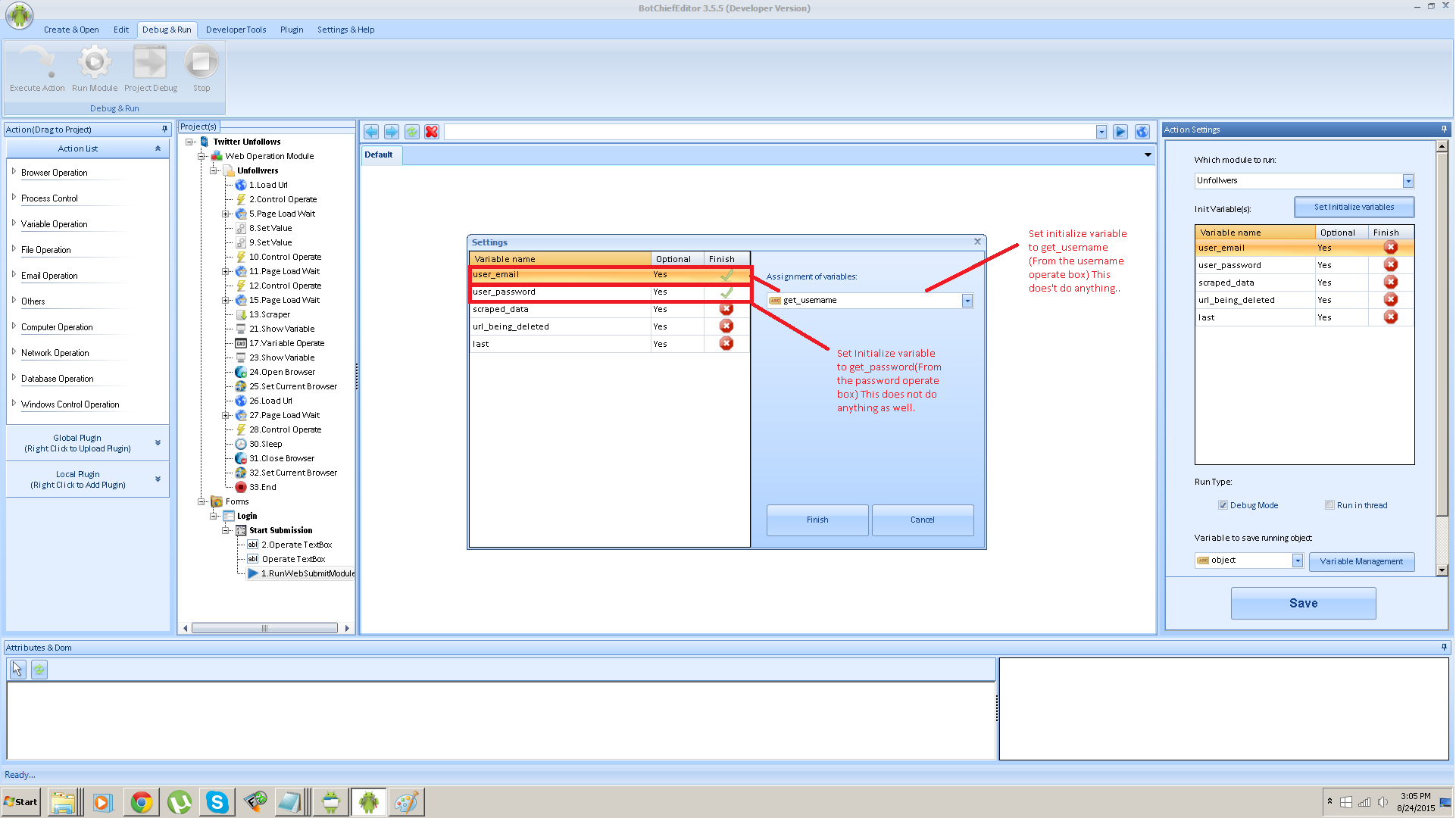The height and width of the screenshot is (818, 1456).
Task: Click the Run Module icon
Action: 95,63
